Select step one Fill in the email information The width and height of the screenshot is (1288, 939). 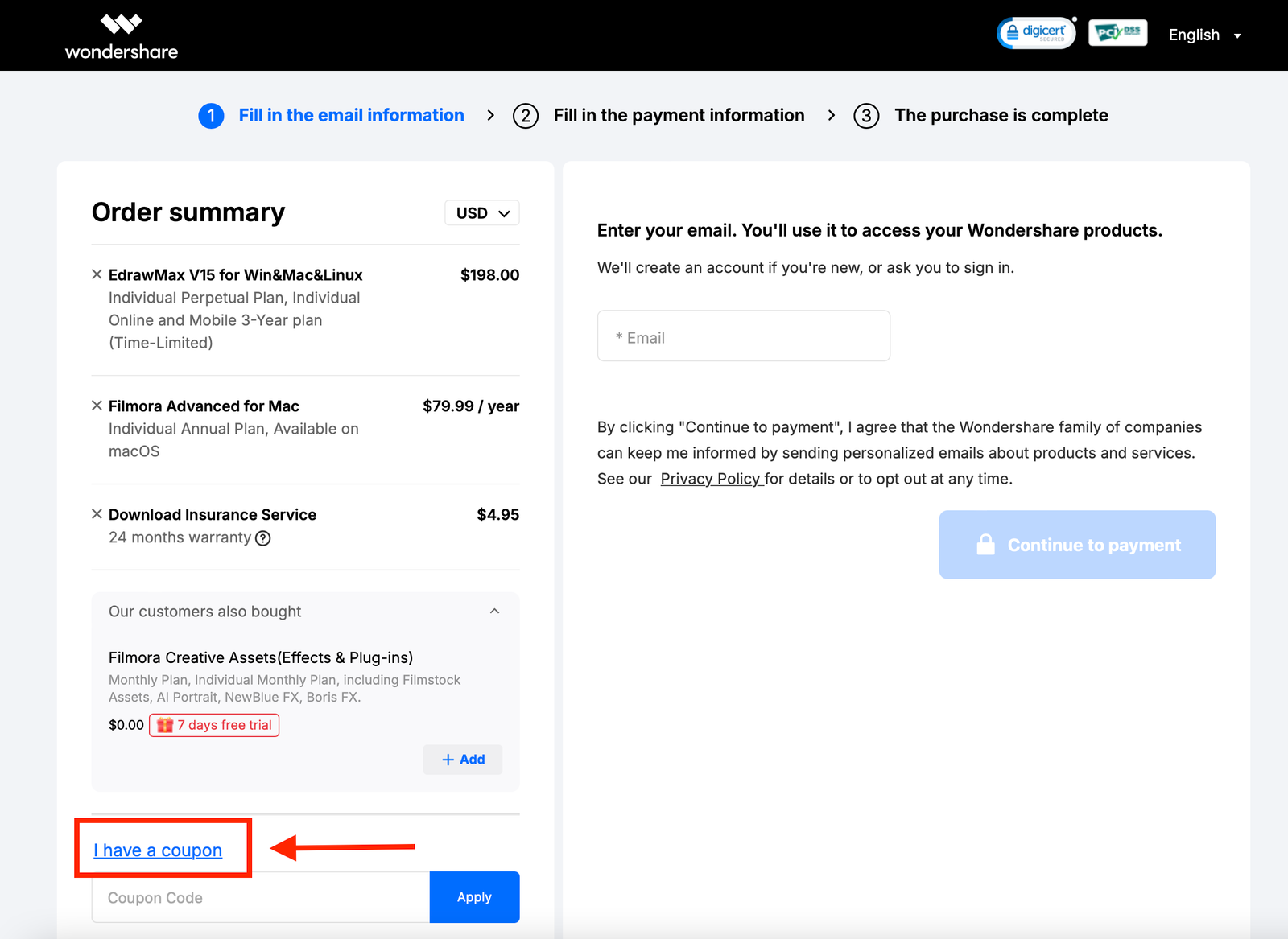(332, 116)
